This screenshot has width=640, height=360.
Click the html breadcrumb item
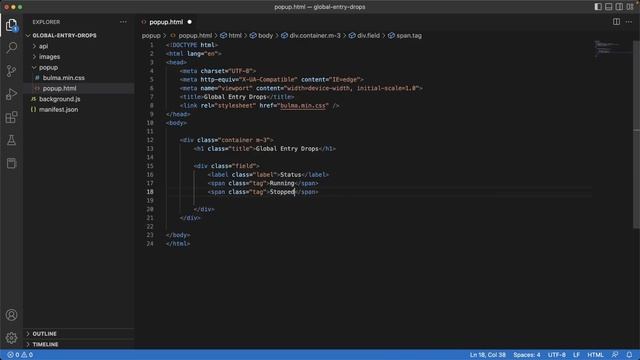click(235, 36)
